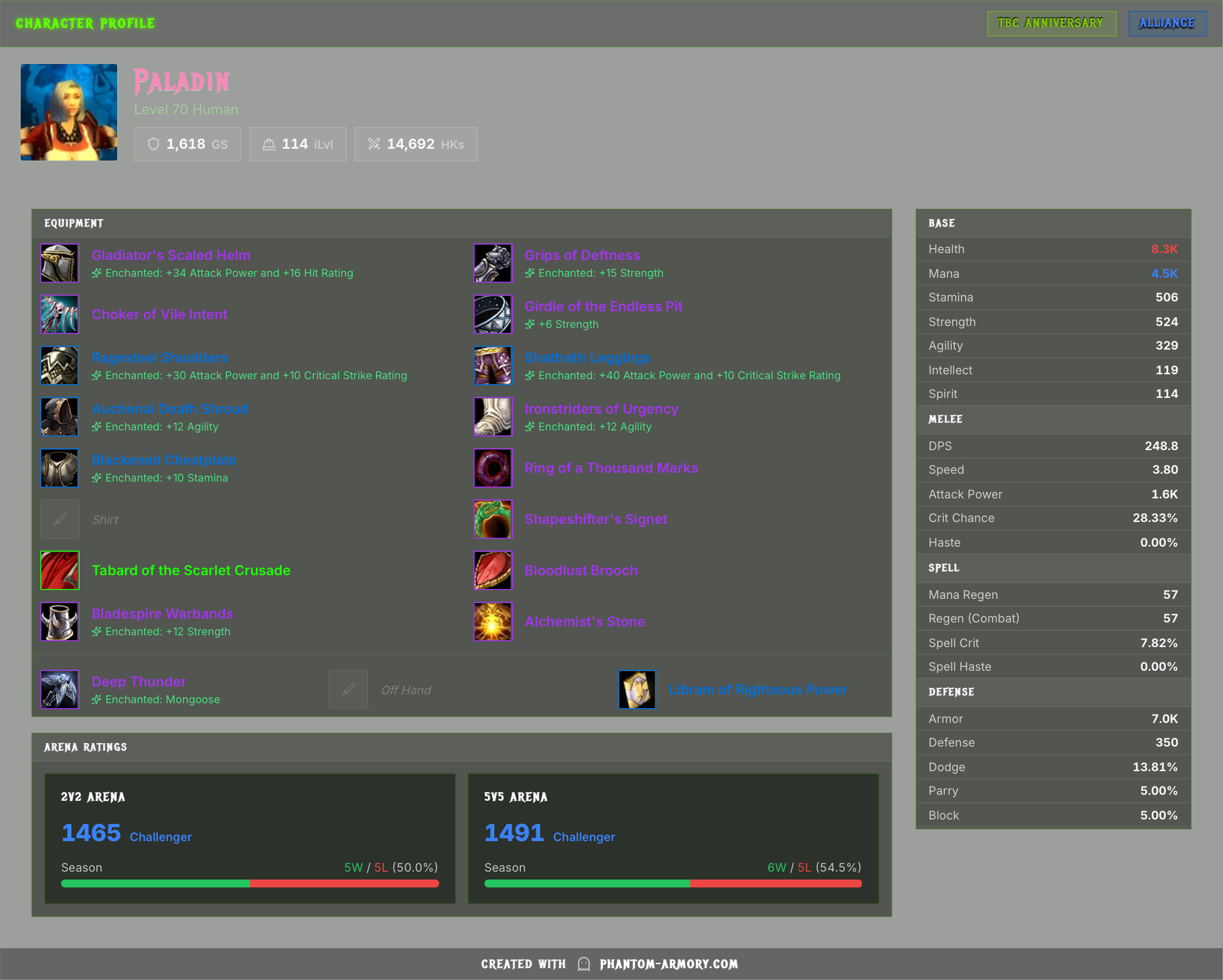Click the helmet icon beside 114 iLvl
Image resolution: width=1223 pixels, height=980 pixels.
pos(269,144)
